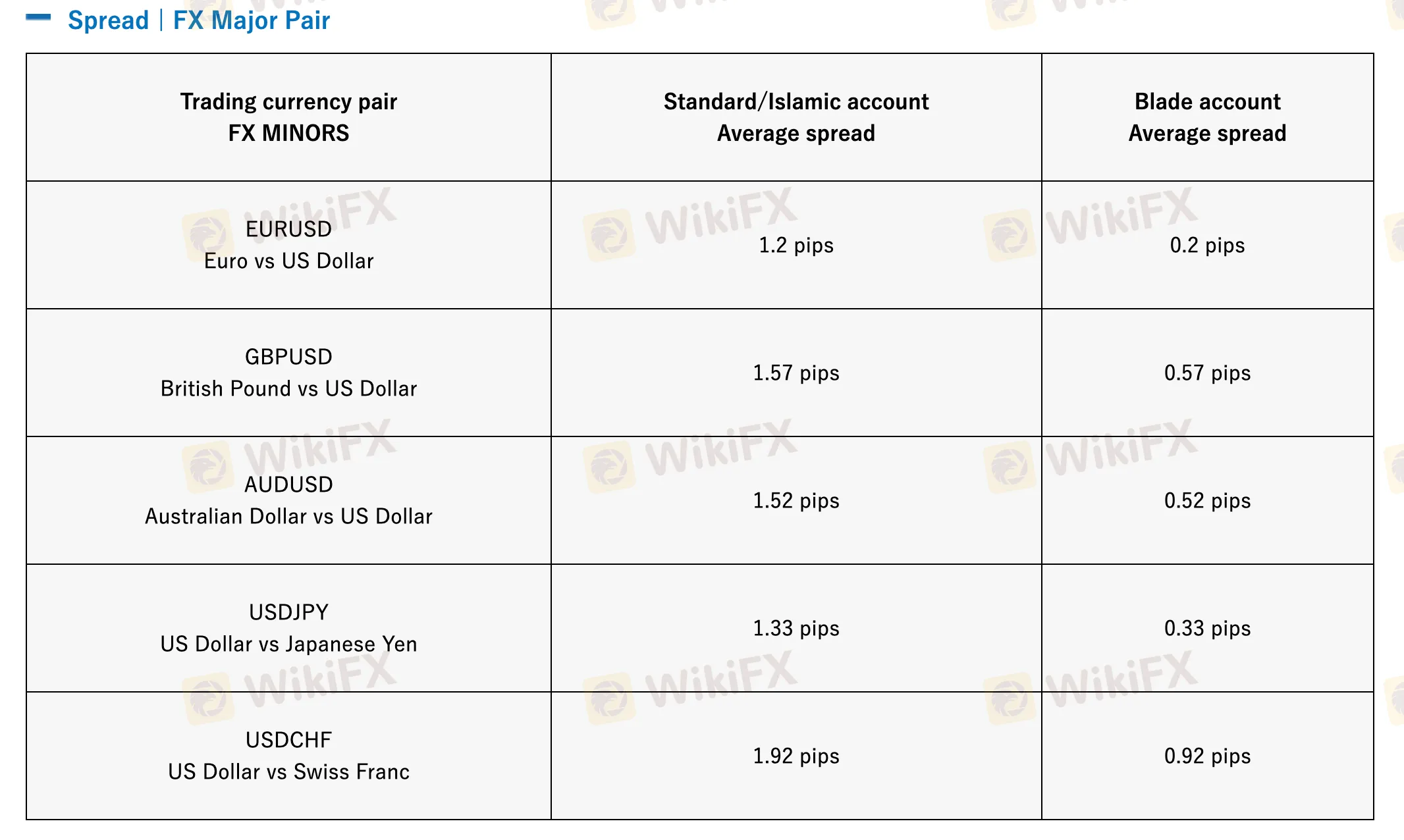Click WikiFX eagle logo left of 1.2 pips
The height and width of the screenshot is (840, 1404).
(608, 234)
